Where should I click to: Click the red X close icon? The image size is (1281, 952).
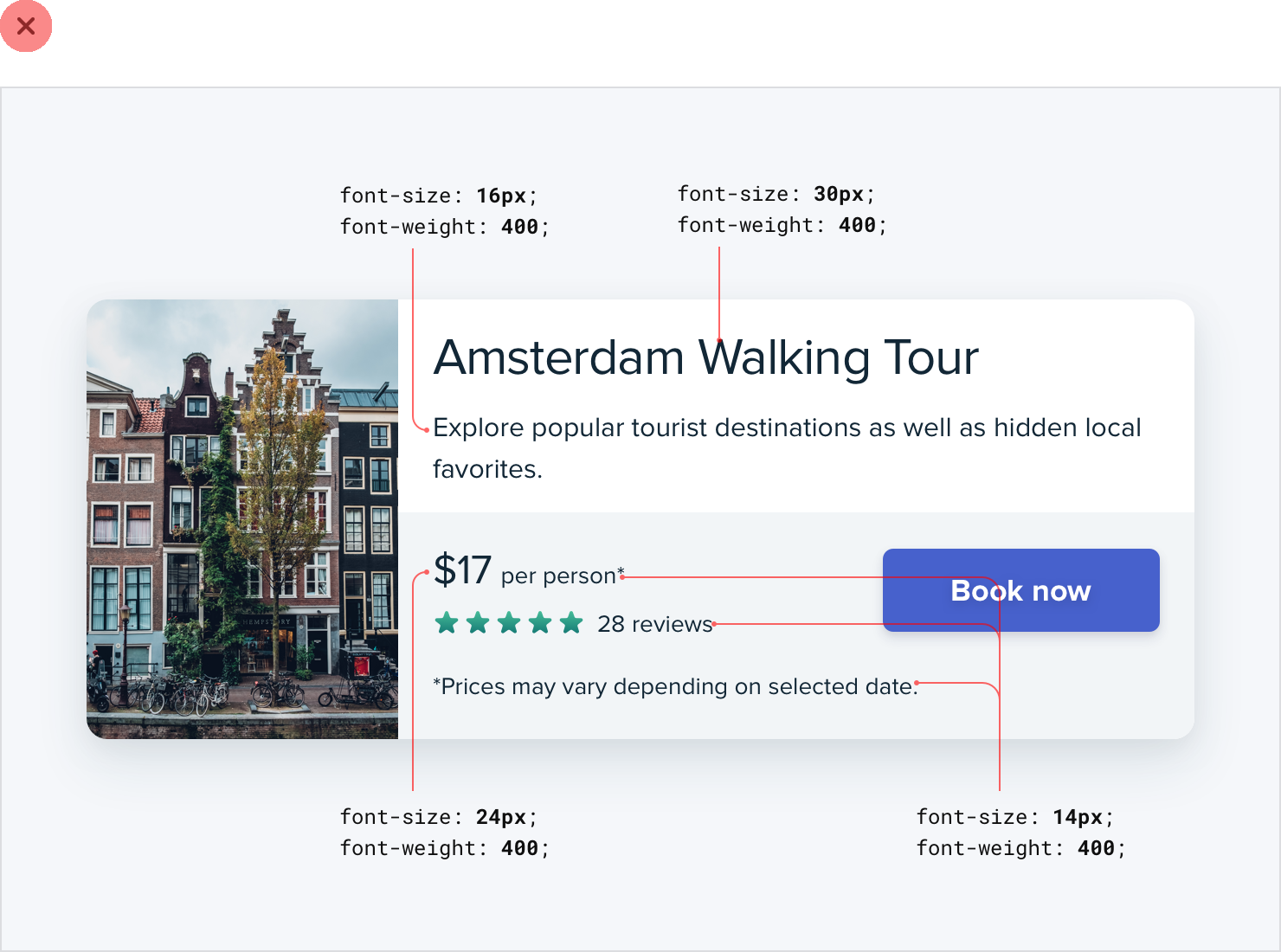click(26, 26)
